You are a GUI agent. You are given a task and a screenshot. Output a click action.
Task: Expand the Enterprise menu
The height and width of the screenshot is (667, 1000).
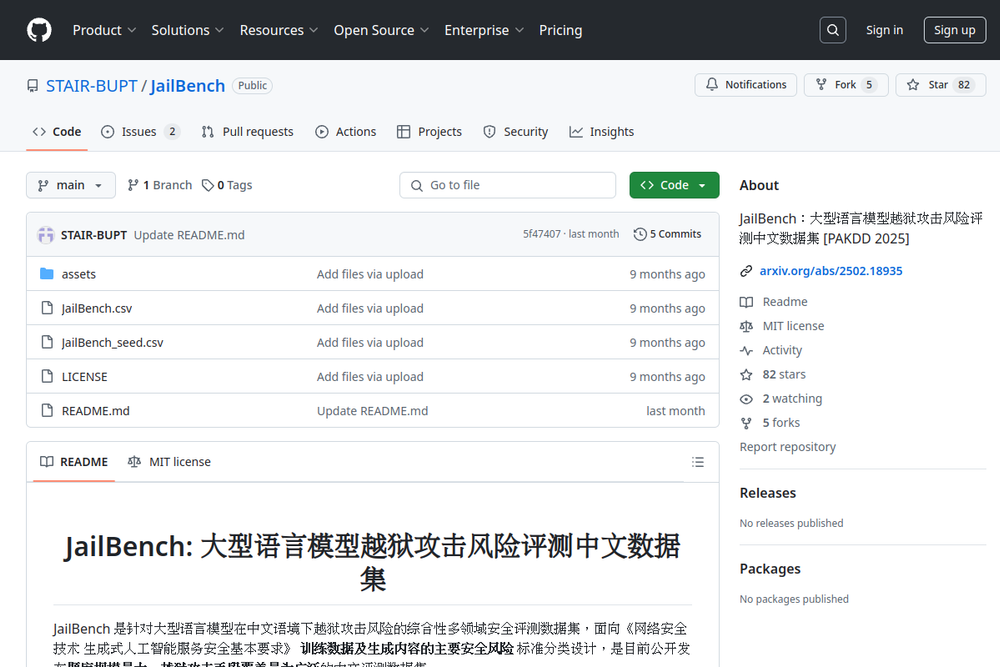tap(484, 30)
